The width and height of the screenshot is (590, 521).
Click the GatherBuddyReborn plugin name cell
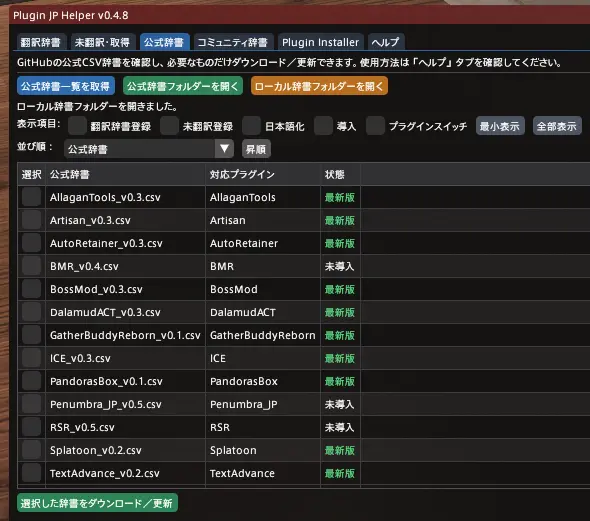263,335
